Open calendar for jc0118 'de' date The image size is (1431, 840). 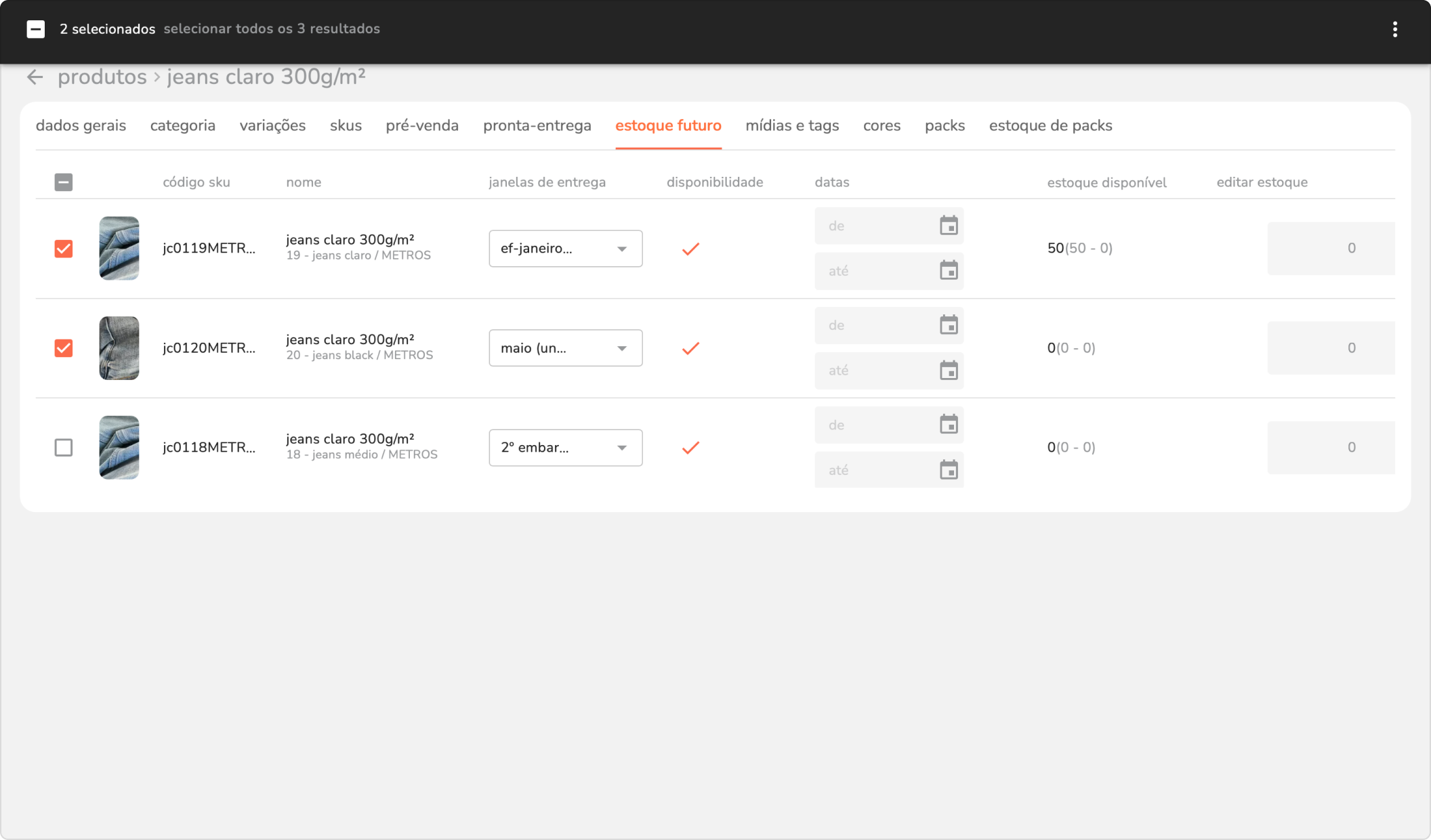(949, 425)
